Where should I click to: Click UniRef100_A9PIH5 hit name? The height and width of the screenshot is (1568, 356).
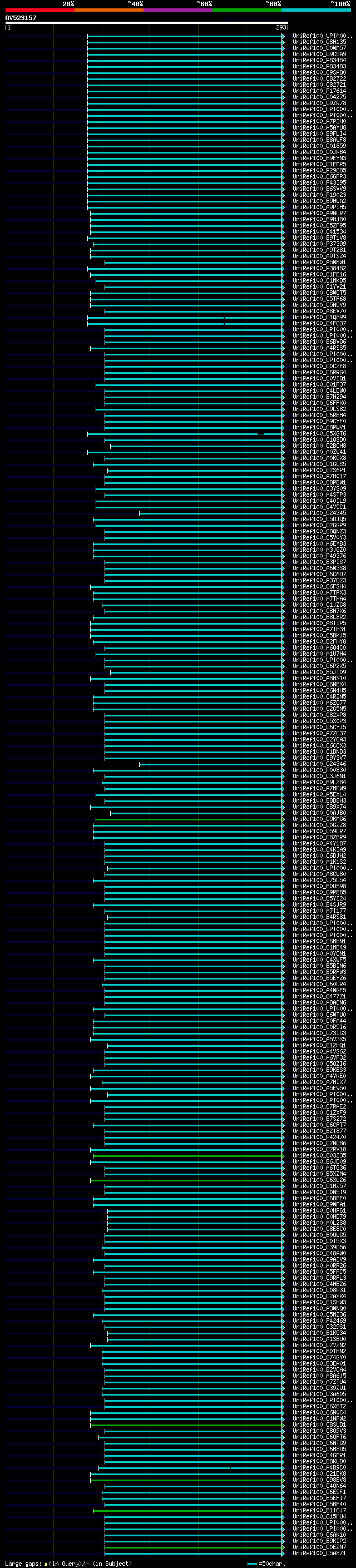(x=319, y=207)
